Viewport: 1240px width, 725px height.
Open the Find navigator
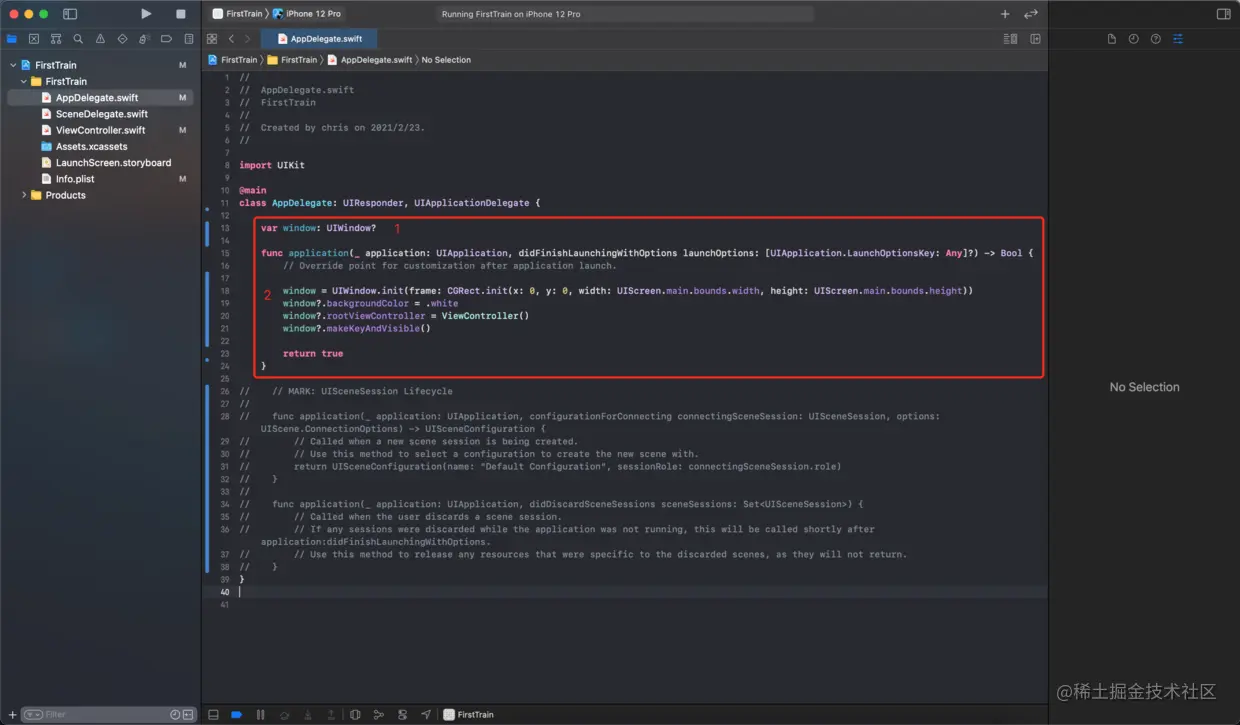pos(77,38)
